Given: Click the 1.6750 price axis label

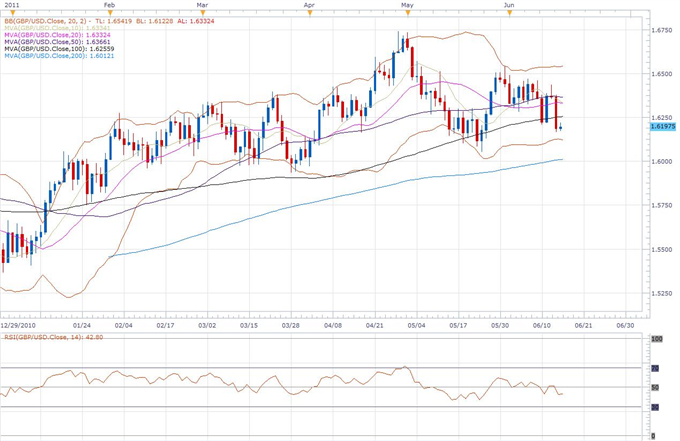Looking at the screenshot, I should [662, 30].
